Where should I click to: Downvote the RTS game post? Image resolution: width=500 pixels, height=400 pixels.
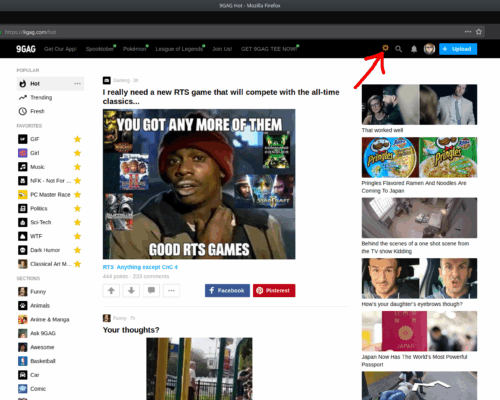131,291
